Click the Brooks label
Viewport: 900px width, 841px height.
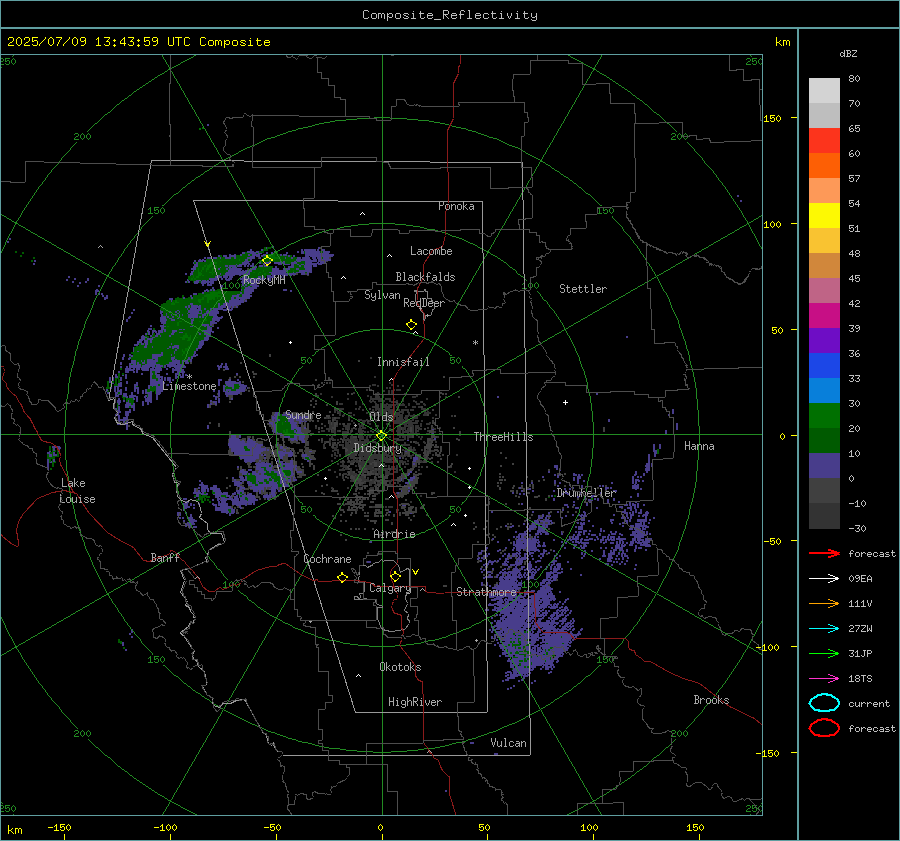tap(711, 700)
